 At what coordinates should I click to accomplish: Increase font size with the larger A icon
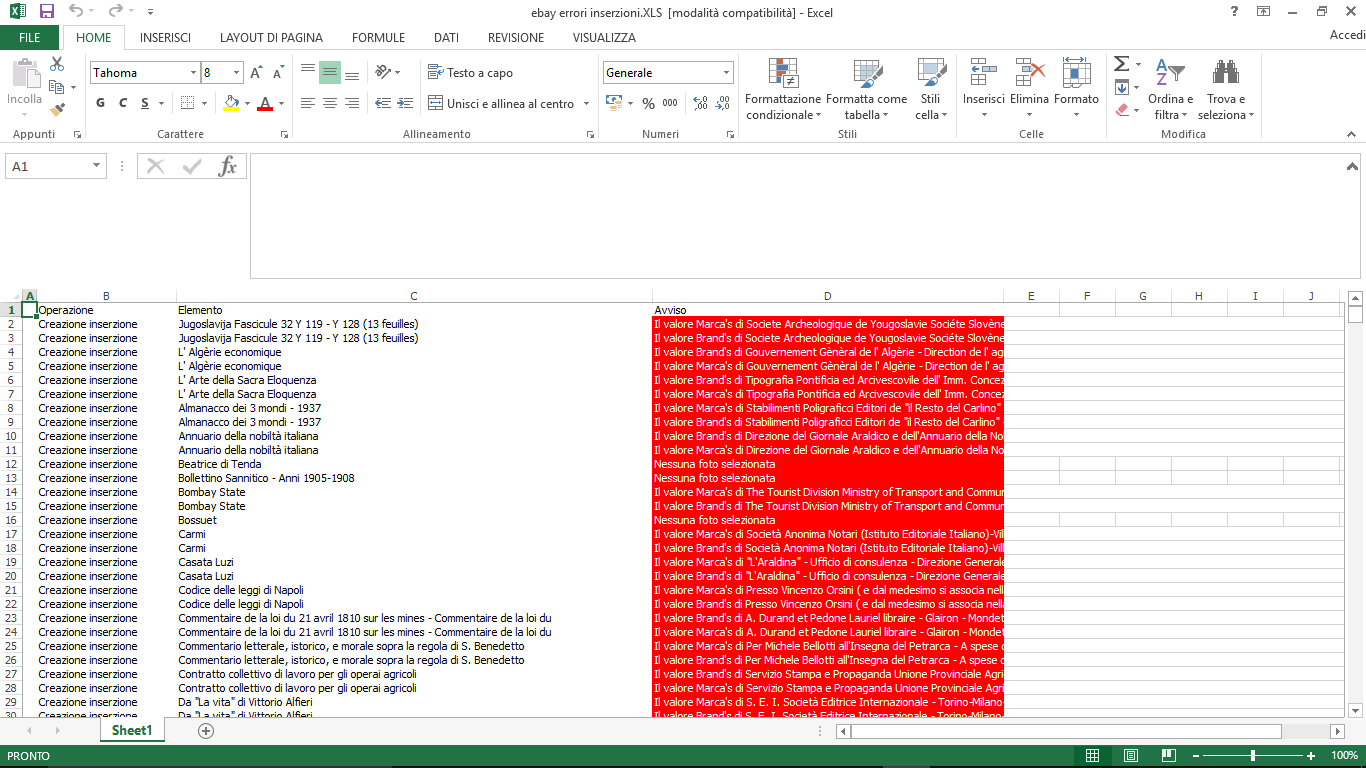pyautogui.click(x=256, y=73)
